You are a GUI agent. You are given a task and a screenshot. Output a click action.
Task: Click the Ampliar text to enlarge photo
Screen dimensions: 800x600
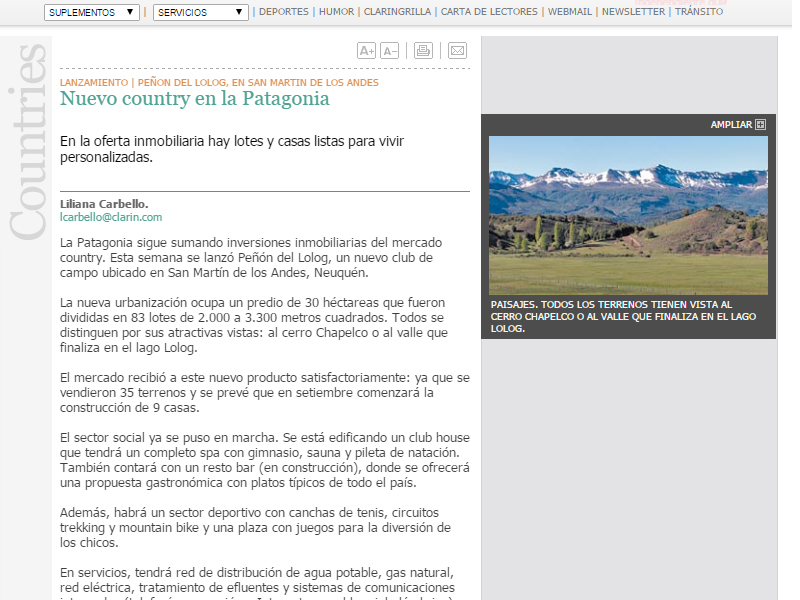731,124
